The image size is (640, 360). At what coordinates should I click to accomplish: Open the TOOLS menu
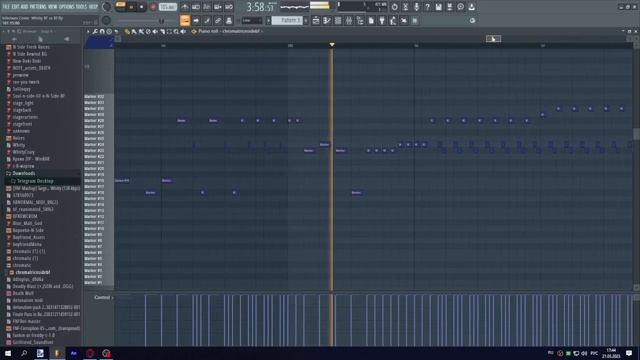(82, 7)
